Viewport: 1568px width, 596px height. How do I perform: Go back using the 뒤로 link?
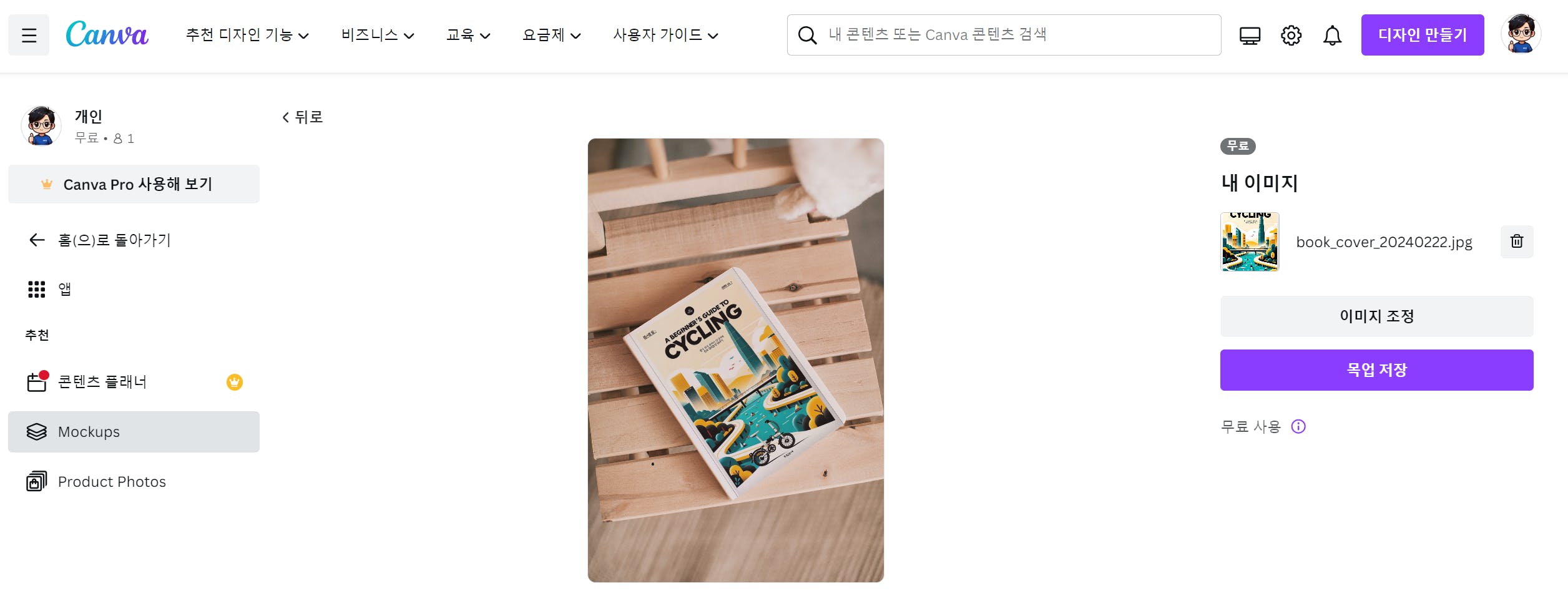(302, 117)
